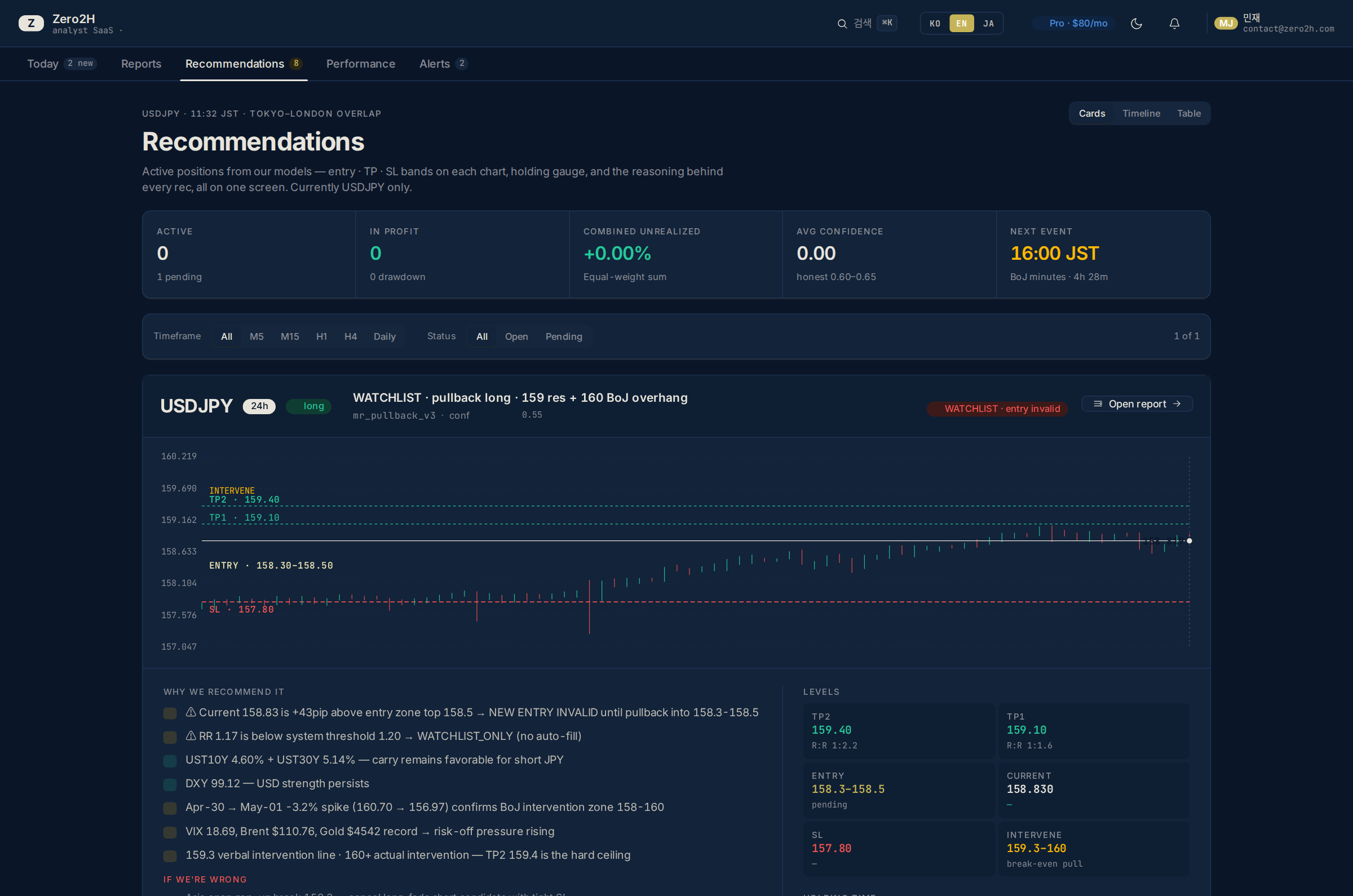Click the search input field
This screenshot has height=896, width=1353.
coord(866,24)
